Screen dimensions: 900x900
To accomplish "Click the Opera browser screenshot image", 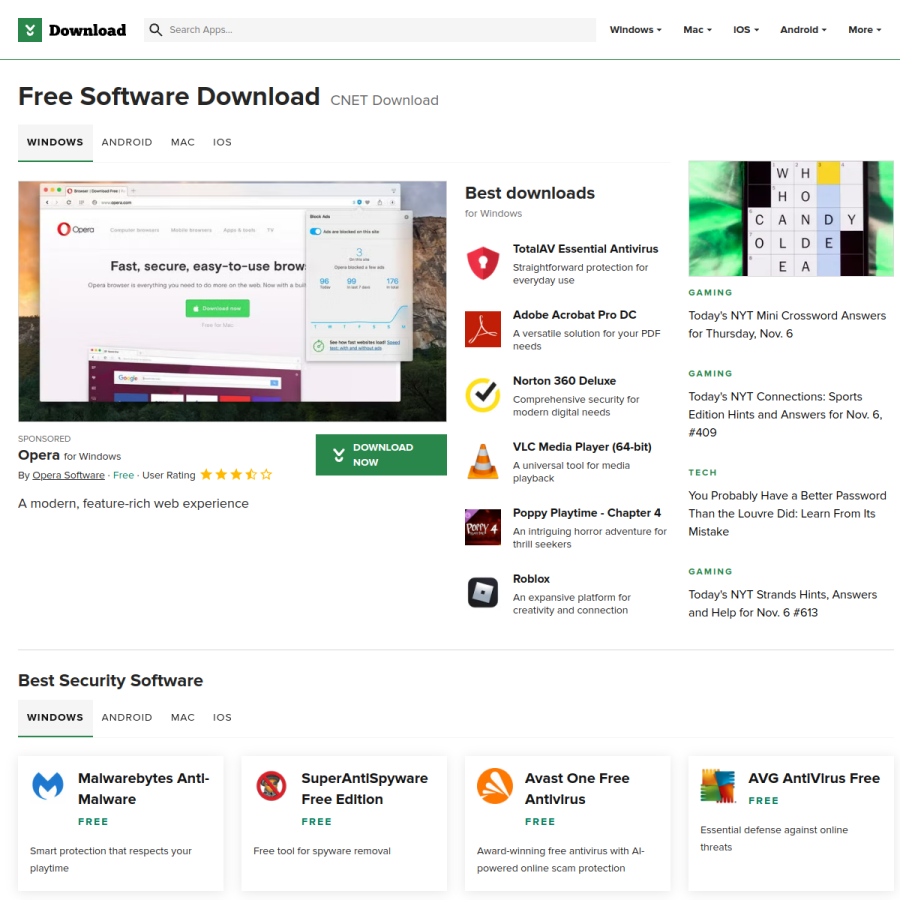I will point(232,301).
